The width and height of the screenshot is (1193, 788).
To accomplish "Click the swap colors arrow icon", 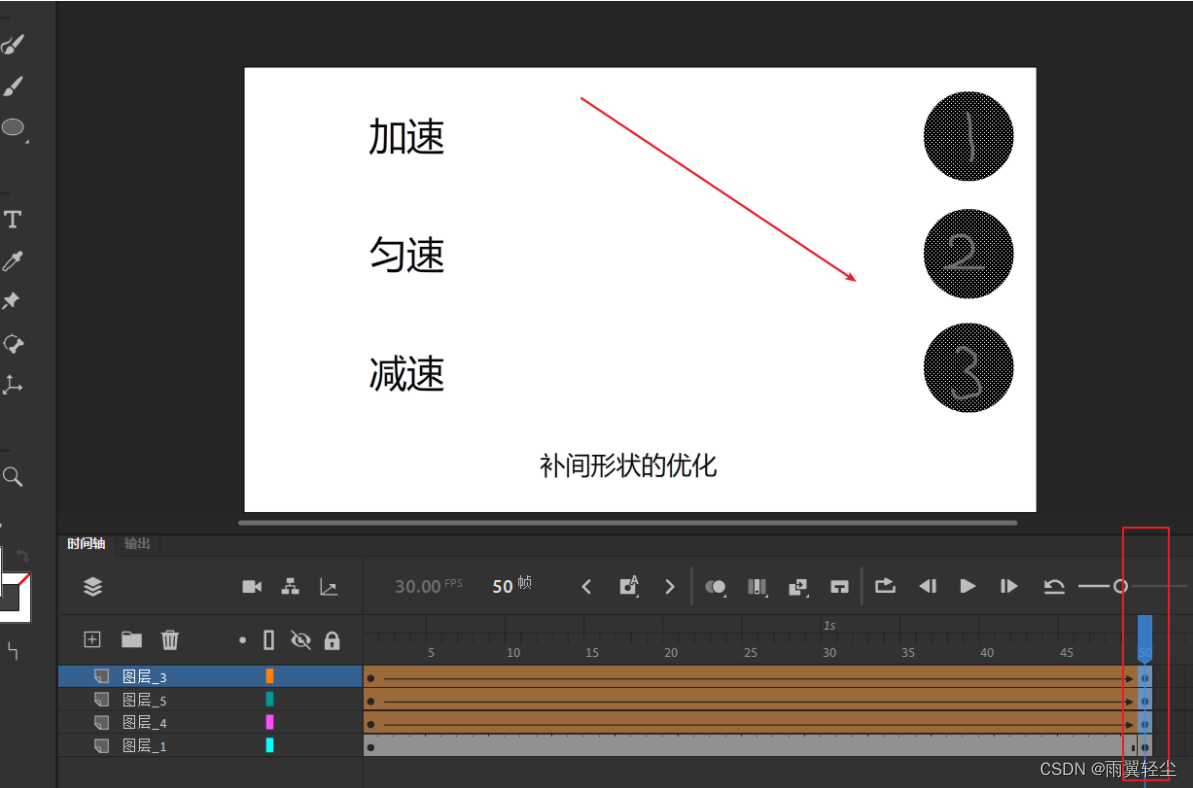I will point(23,556).
